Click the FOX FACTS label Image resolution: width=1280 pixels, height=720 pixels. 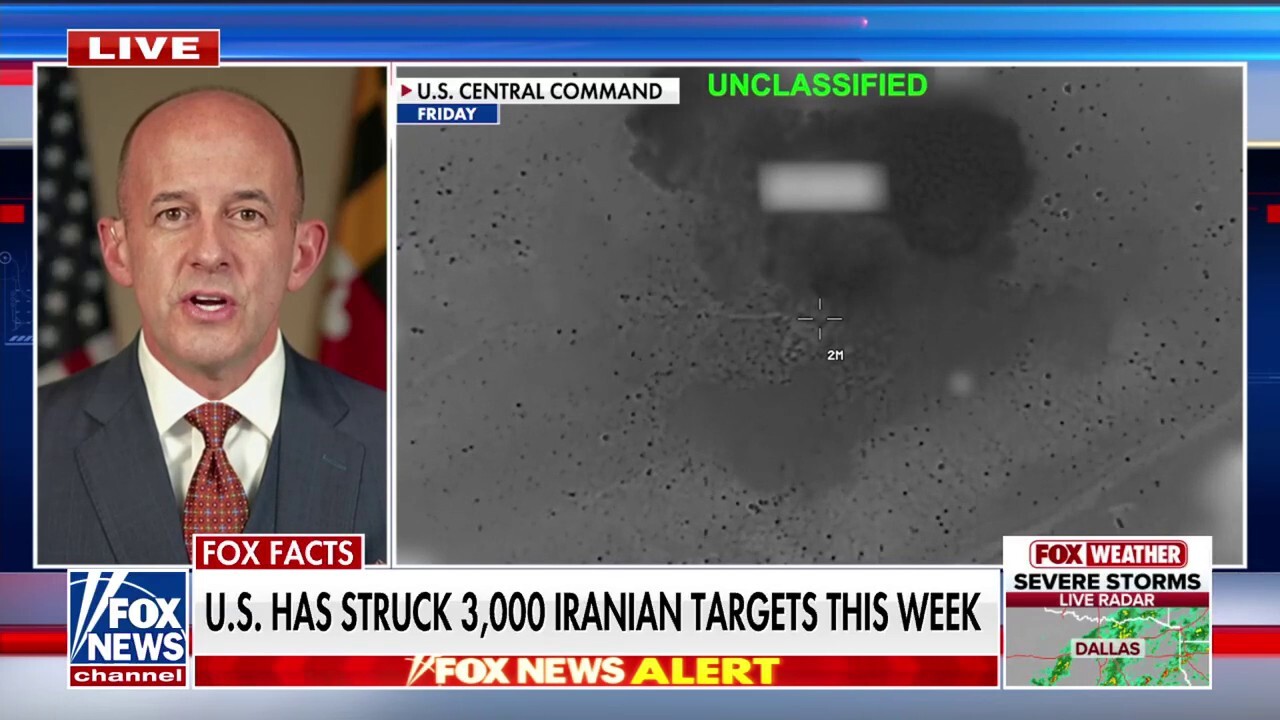click(278, 552)
